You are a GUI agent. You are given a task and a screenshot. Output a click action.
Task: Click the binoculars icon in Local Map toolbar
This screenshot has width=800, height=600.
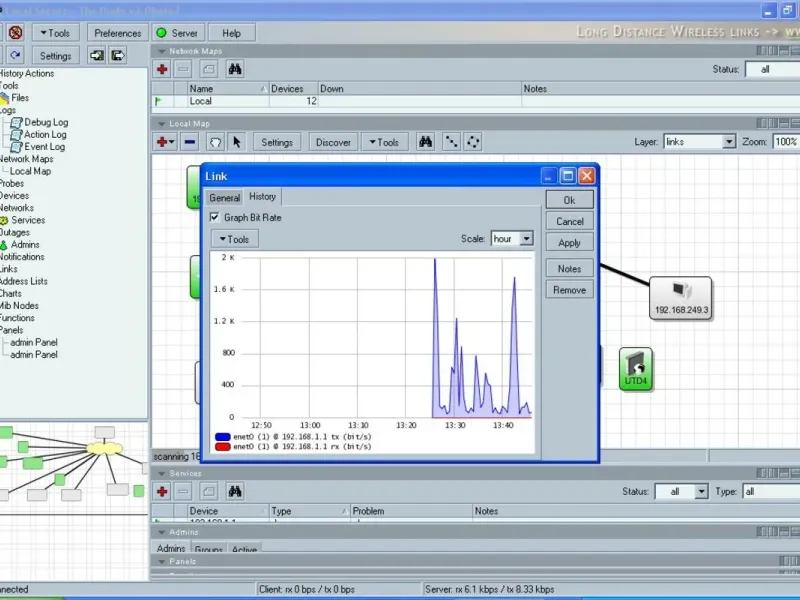425,142
